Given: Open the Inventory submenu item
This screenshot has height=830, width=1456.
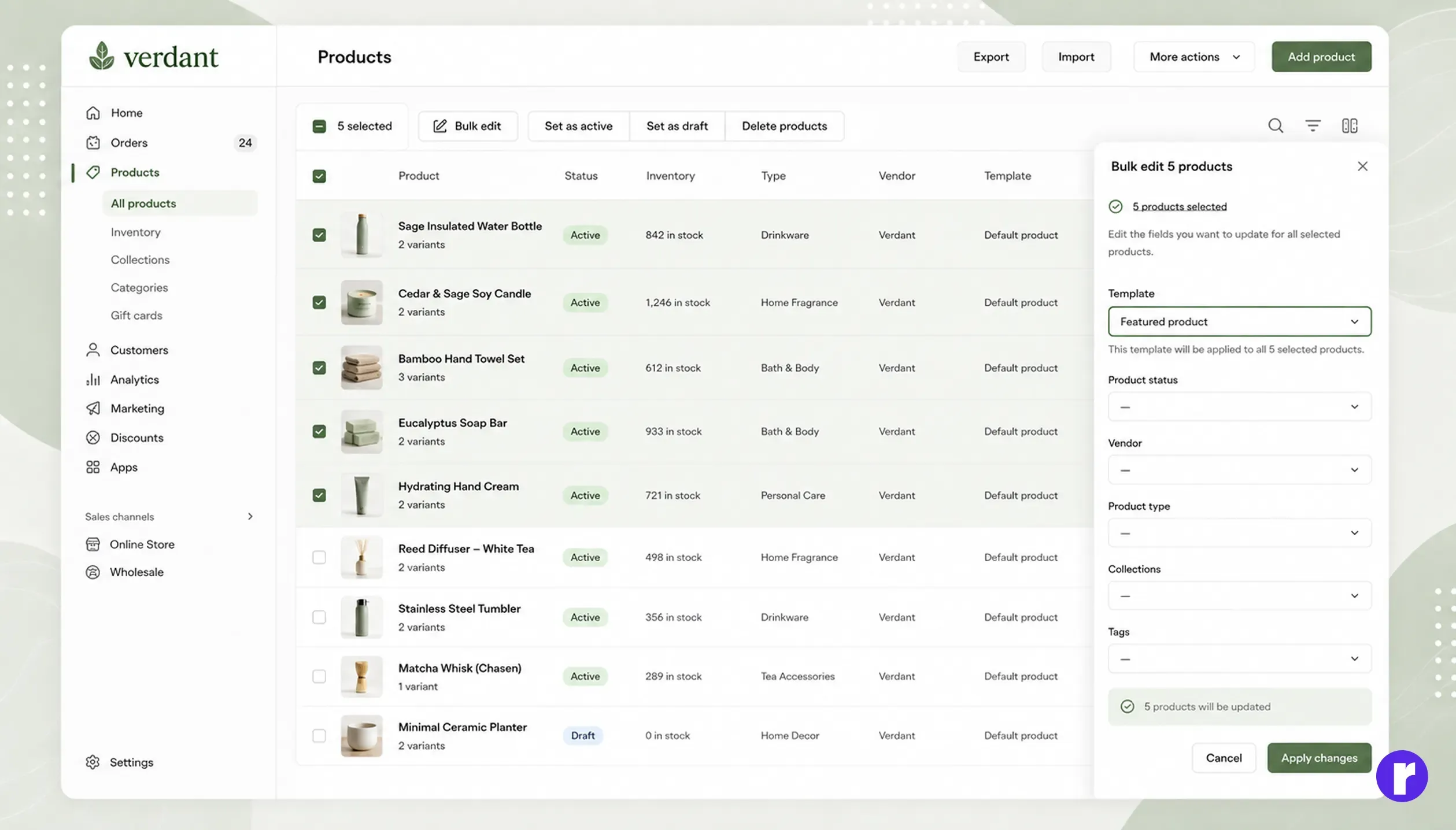Looking at the screenshot, I should [136, 232].
